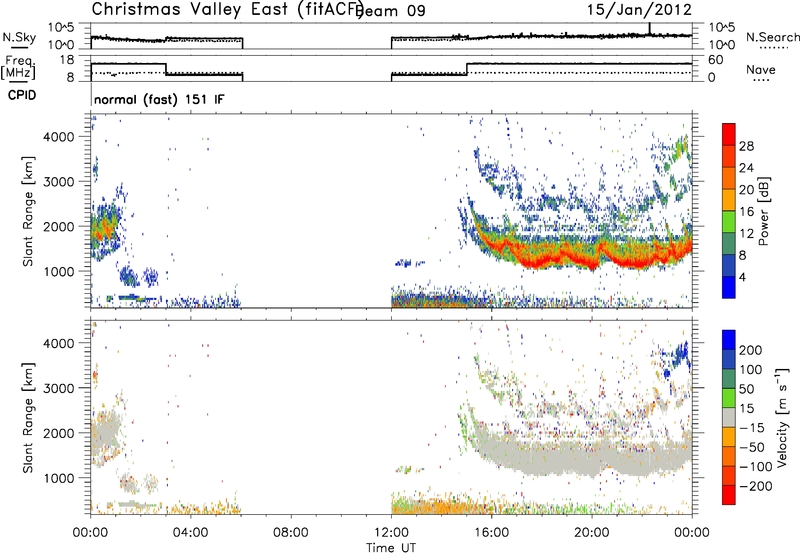Click the title Christmas Valley East (fitACF)
The image size is (800, 554).
pyautogui.click(x=228, y=9)
